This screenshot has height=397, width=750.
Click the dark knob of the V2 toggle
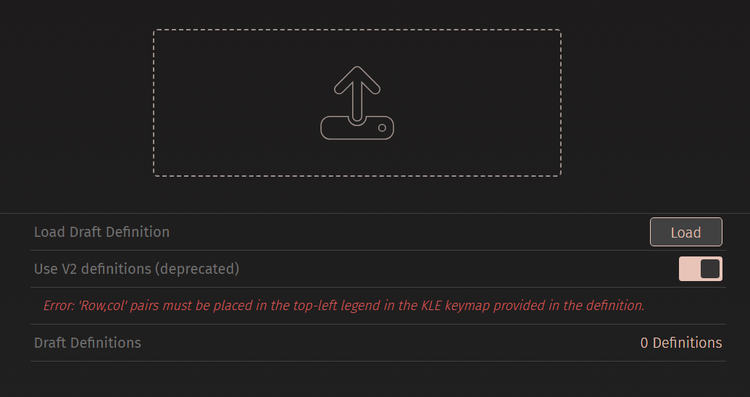(710, 269)
